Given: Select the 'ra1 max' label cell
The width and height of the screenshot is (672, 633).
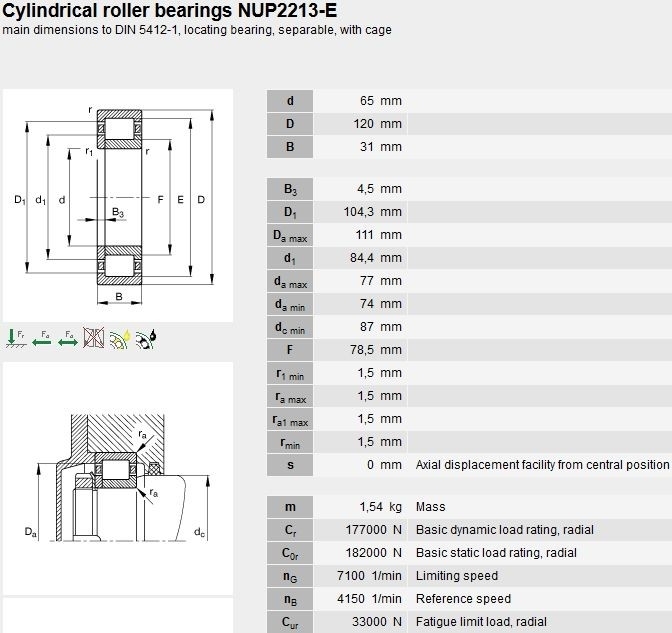Looking at the screenshot, I should click(x=290, y=419).
